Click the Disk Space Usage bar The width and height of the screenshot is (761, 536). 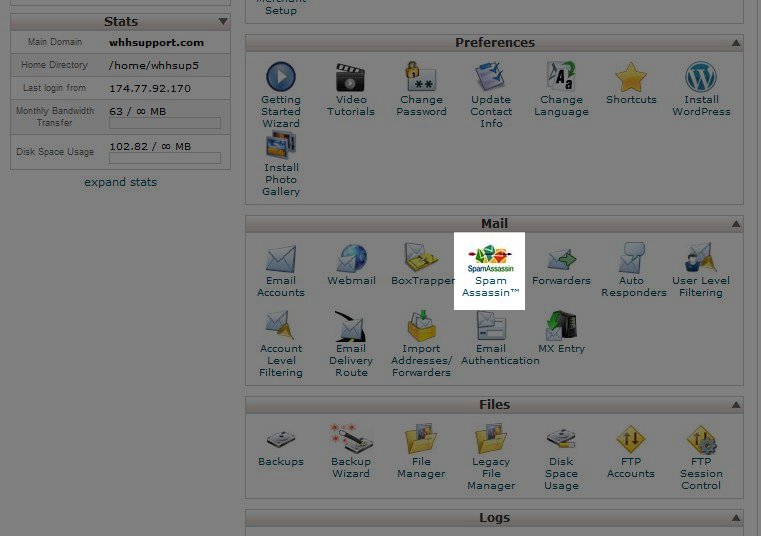click(165, 158)
